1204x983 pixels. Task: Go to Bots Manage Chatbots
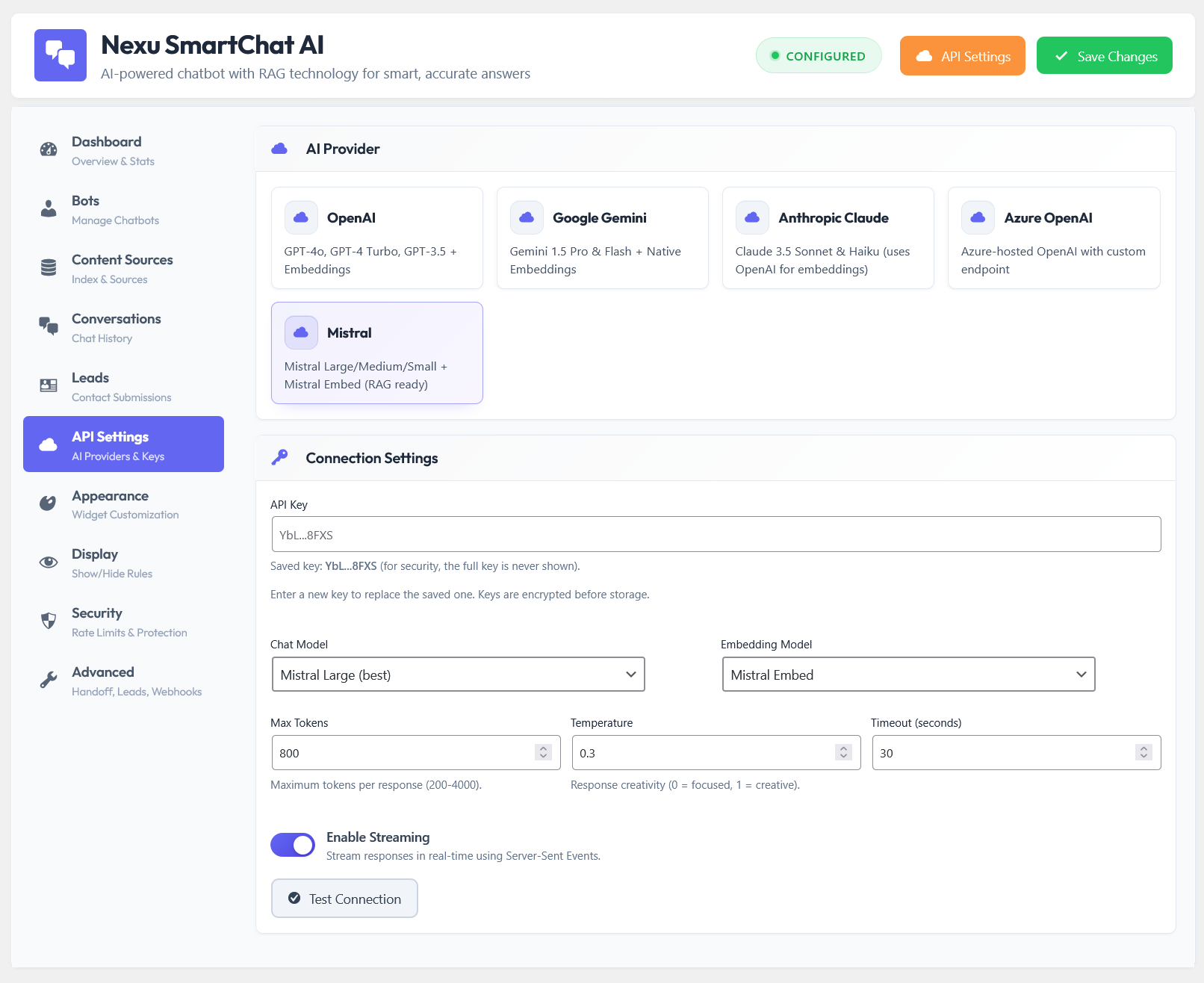tap(123, 209)
